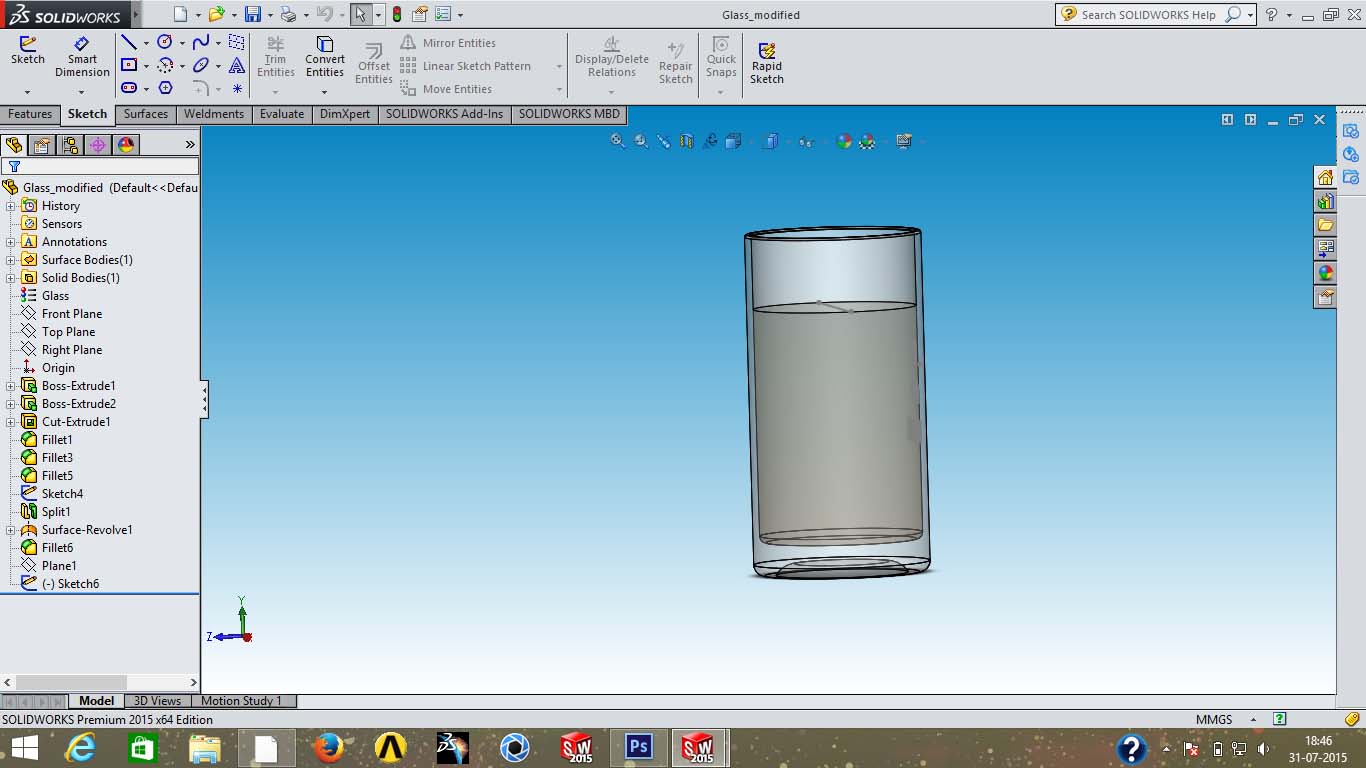Expand the Cut-Extrude1 feature
The height and width of the screenshot is (768, 1366).
[11, 422]
